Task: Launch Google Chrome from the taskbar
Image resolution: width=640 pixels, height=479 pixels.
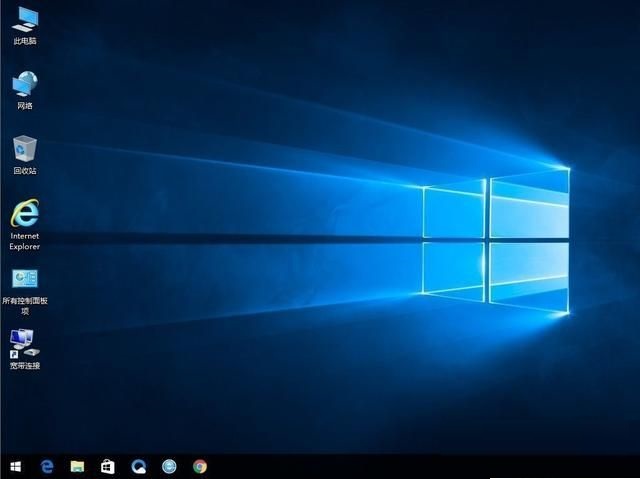Action: [200, 466]
